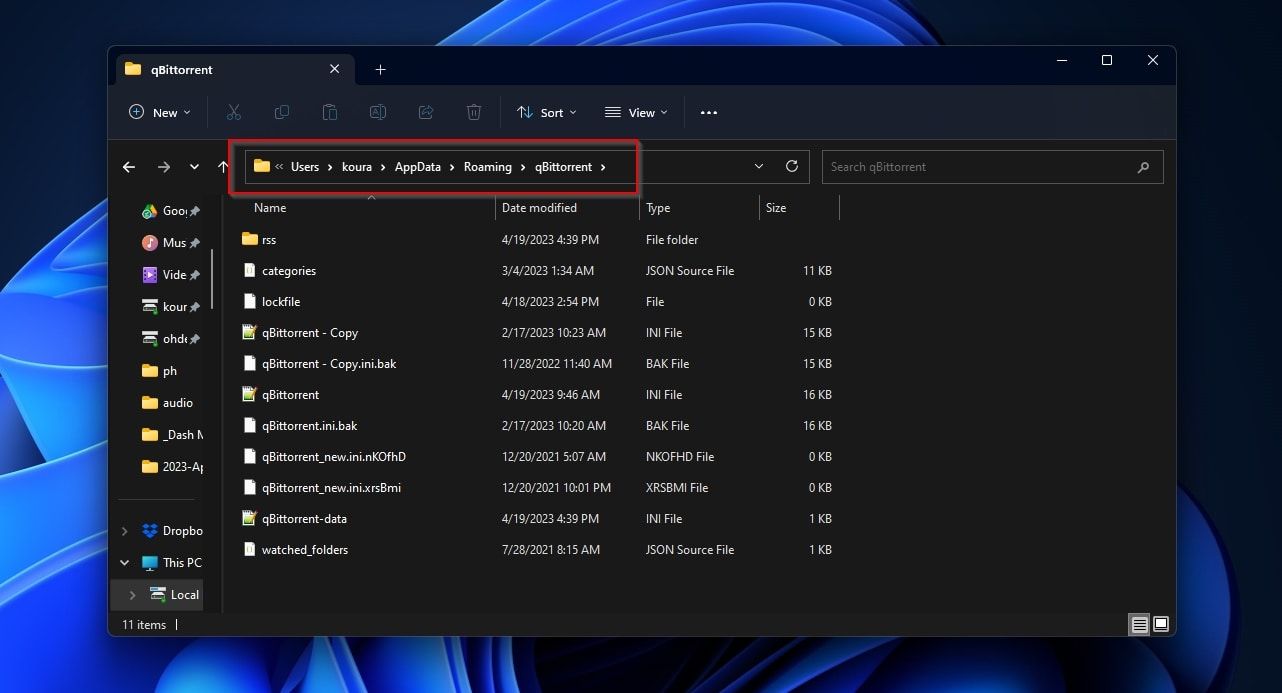Select the Rename icon

[x=378, y=112]
